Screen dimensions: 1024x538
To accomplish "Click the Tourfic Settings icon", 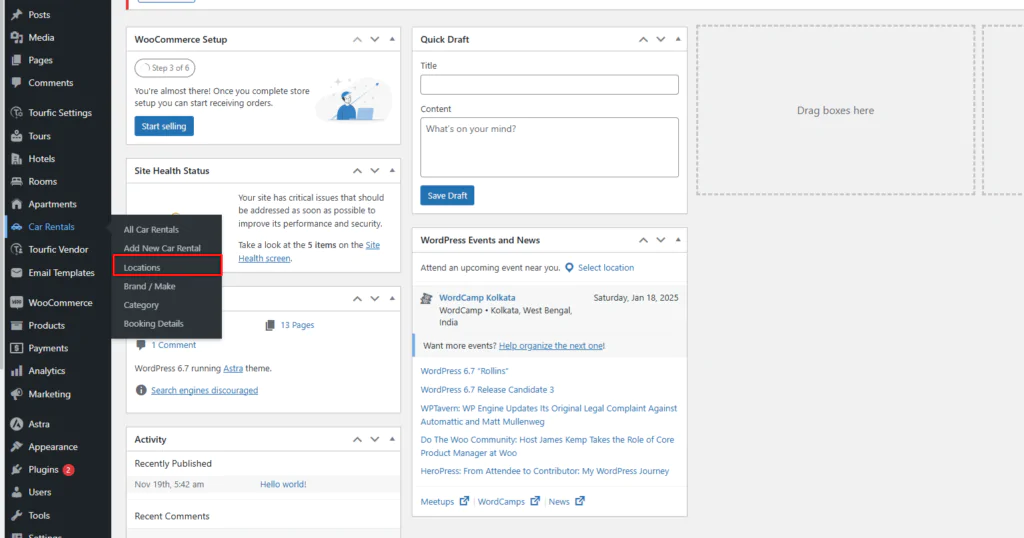I will [17, 112].
